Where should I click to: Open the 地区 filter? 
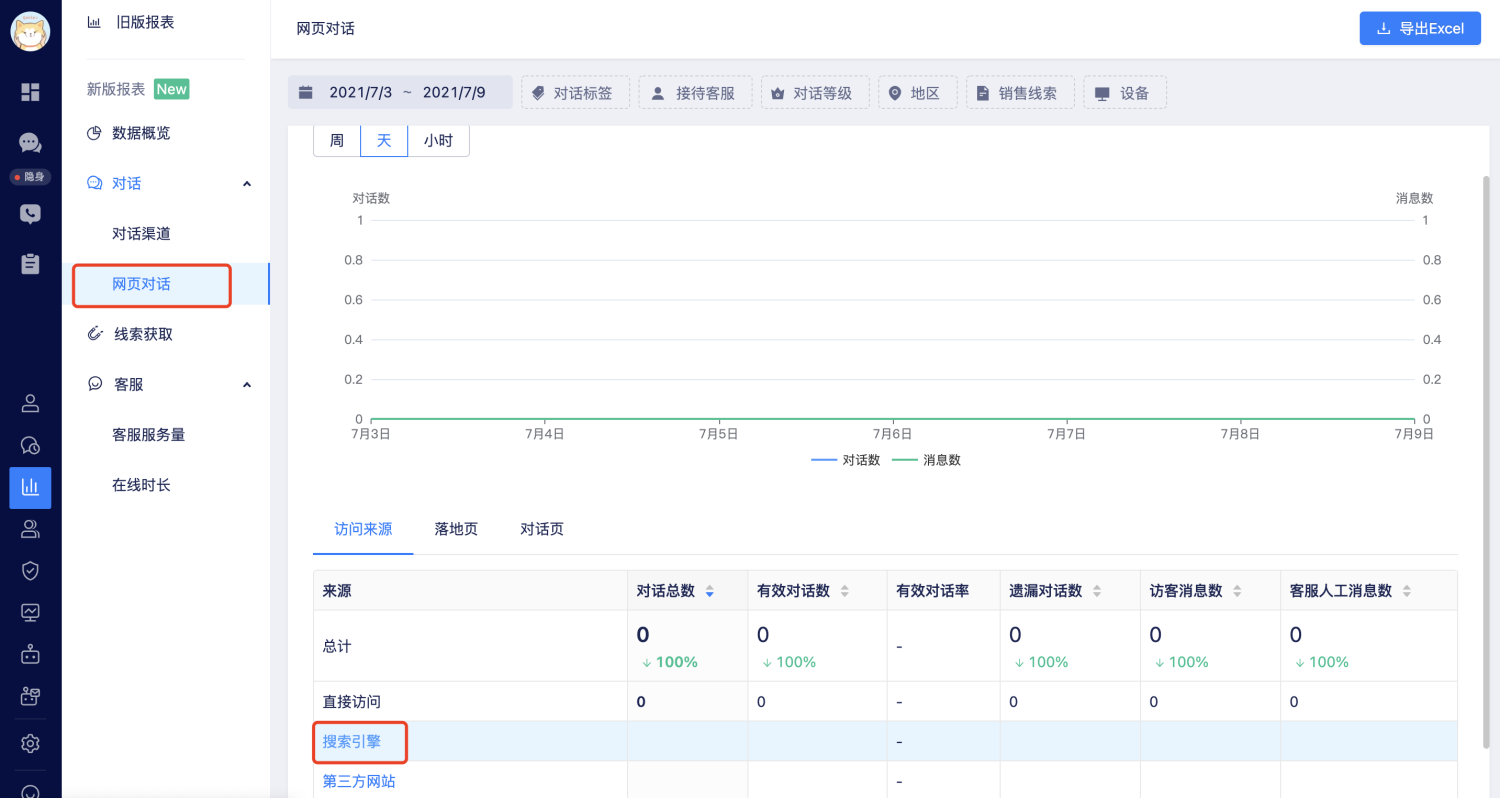918,93
